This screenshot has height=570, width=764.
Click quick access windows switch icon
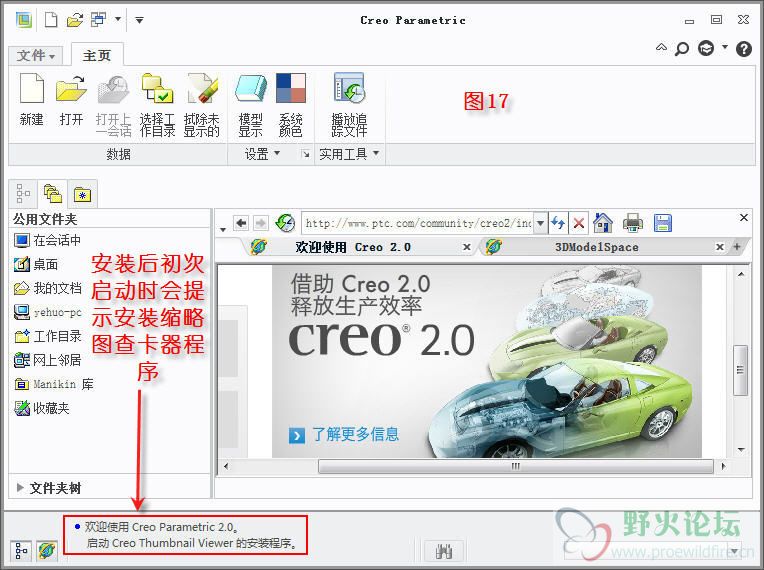pyautogui.click(x=99, y=20)
